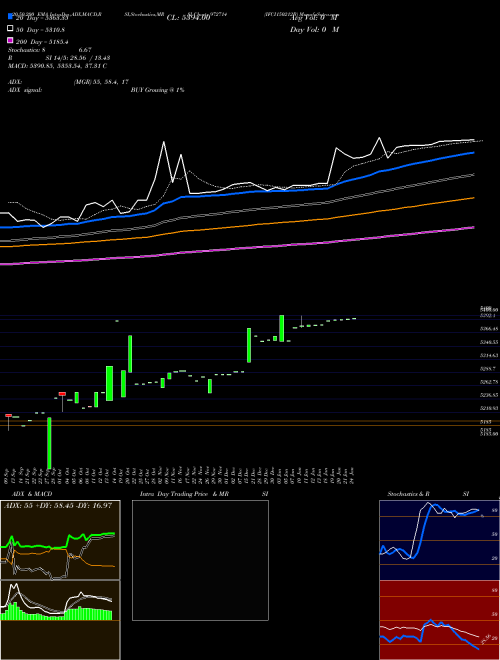Image resolution: width=500 pixels, height=660 pixels.
Task: Click the Stochastics: 8 value line
Action: click(50, 50)
